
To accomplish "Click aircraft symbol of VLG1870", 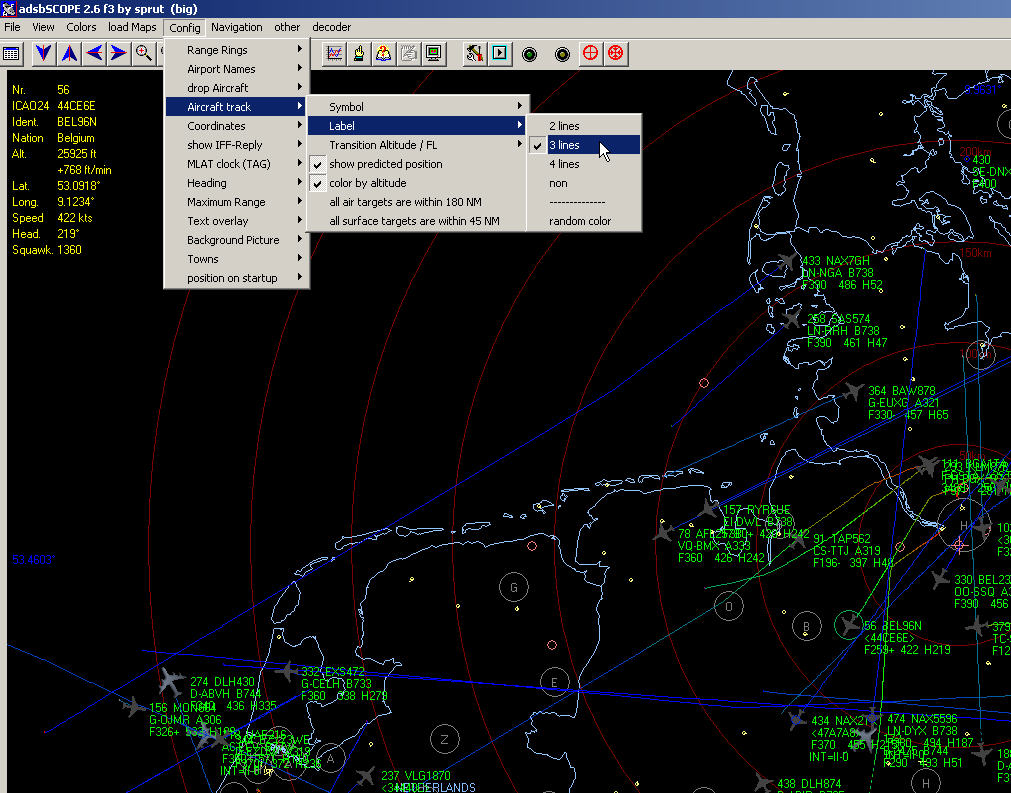I will [x=366, y=776].
